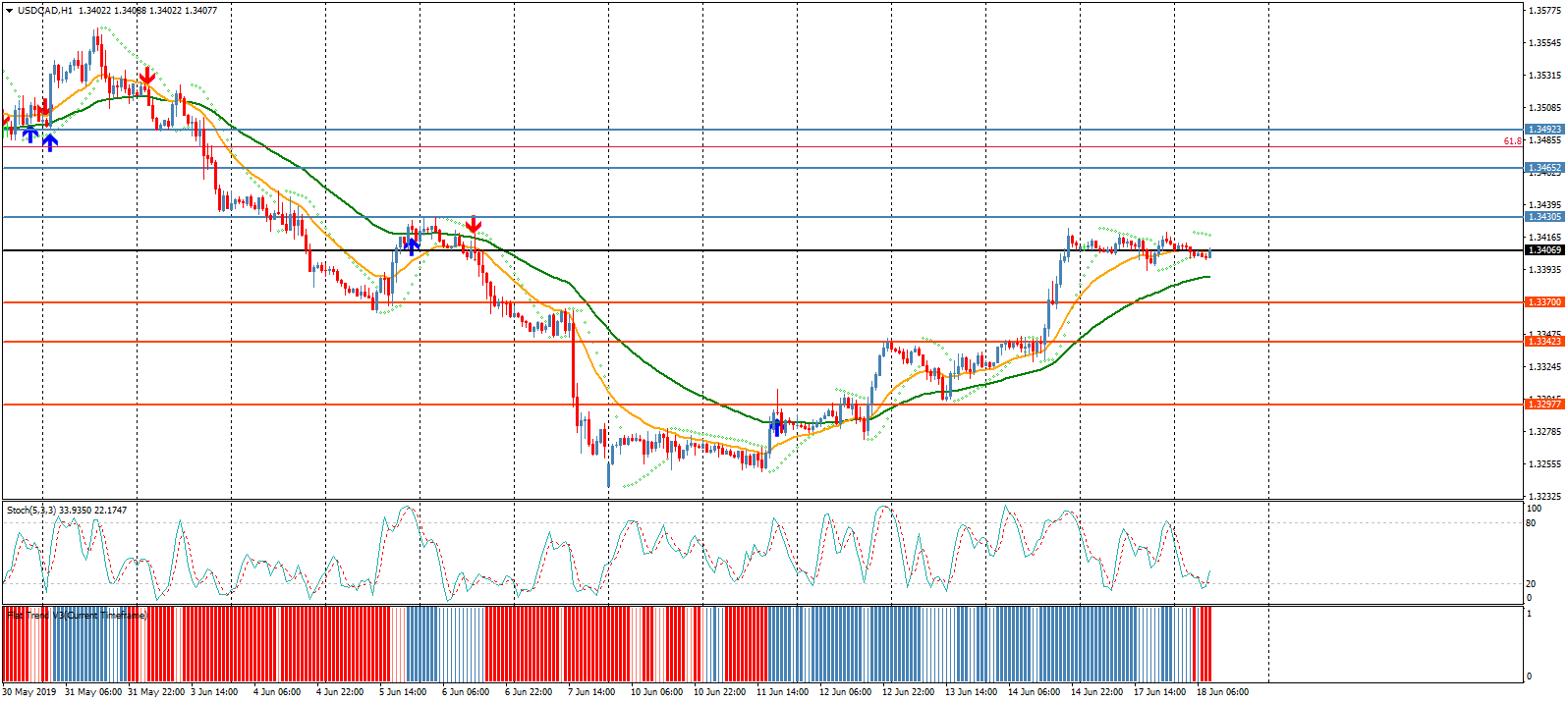Click the blue buy arrow near 5 Jun 14:00
The height and width of the screenshot is (703, 1568).
[x=412, y=243]
